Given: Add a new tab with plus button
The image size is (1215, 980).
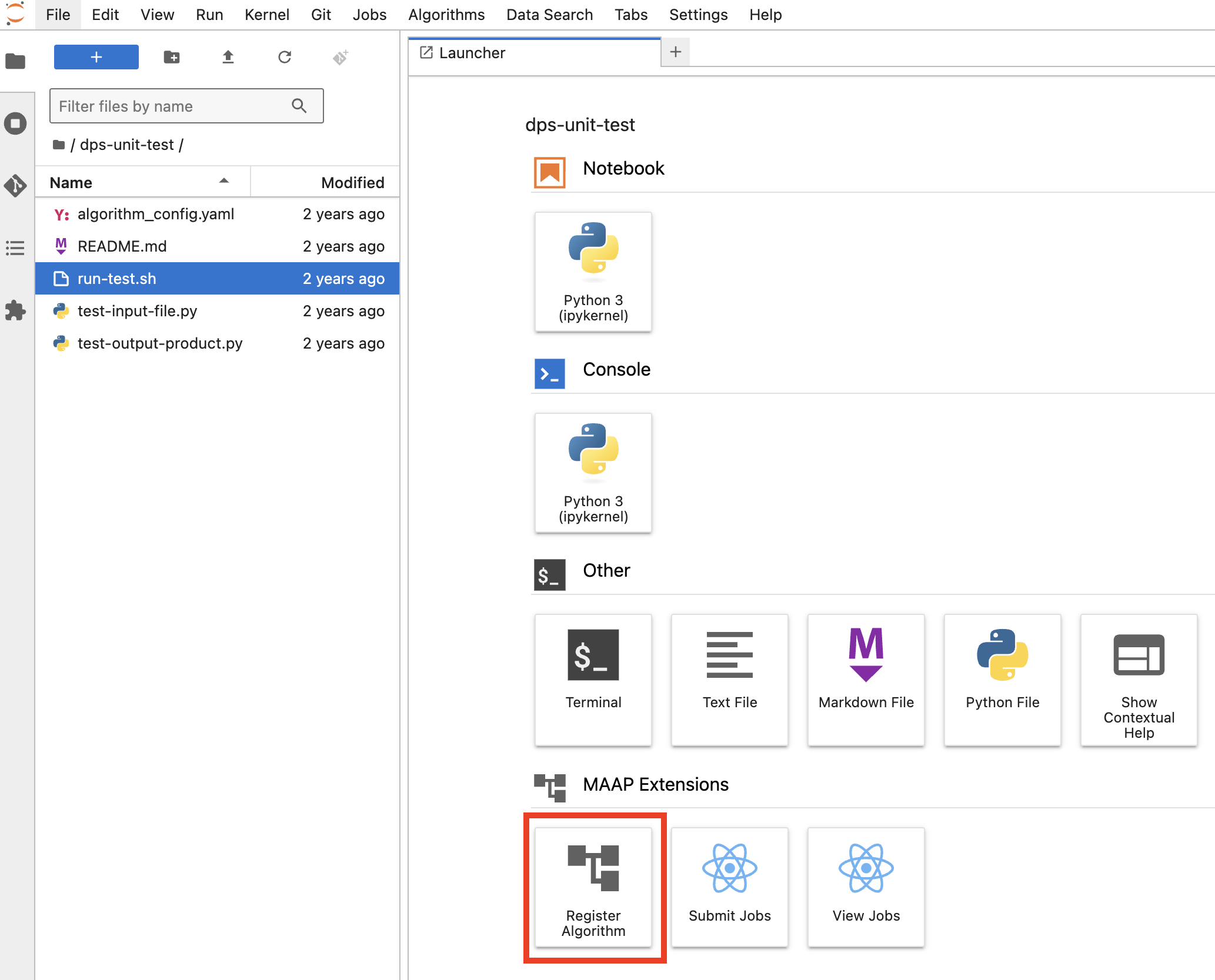Looking at the screenshot, I should tap(676, 52).
